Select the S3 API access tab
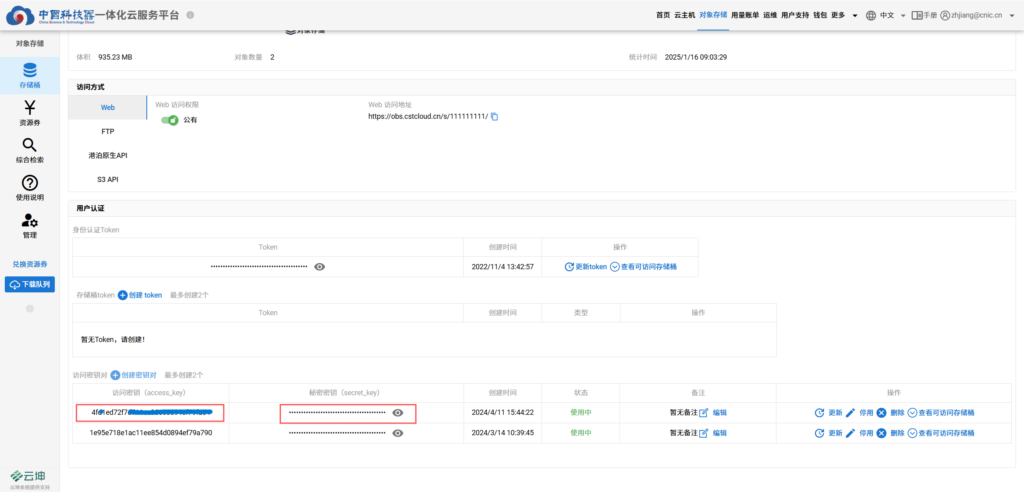Image resolution: width=1024 pixels, height=492 pixels. pos(107,179)
